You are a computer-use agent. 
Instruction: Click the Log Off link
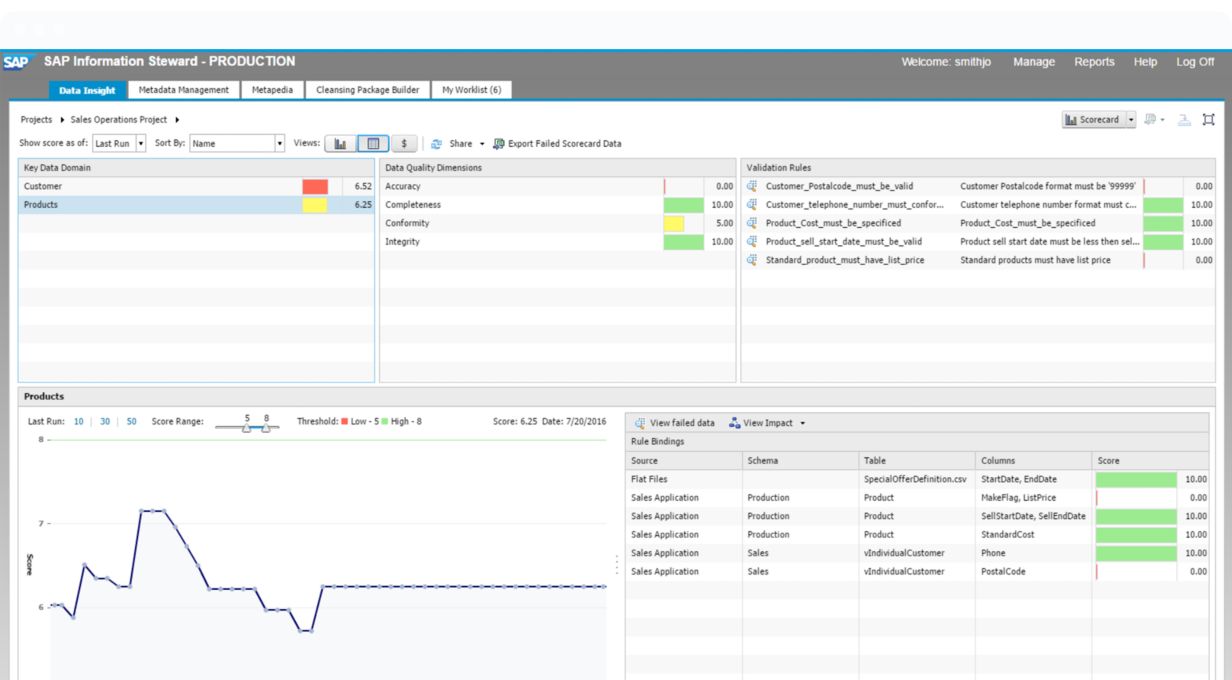tap(1195, 62)
